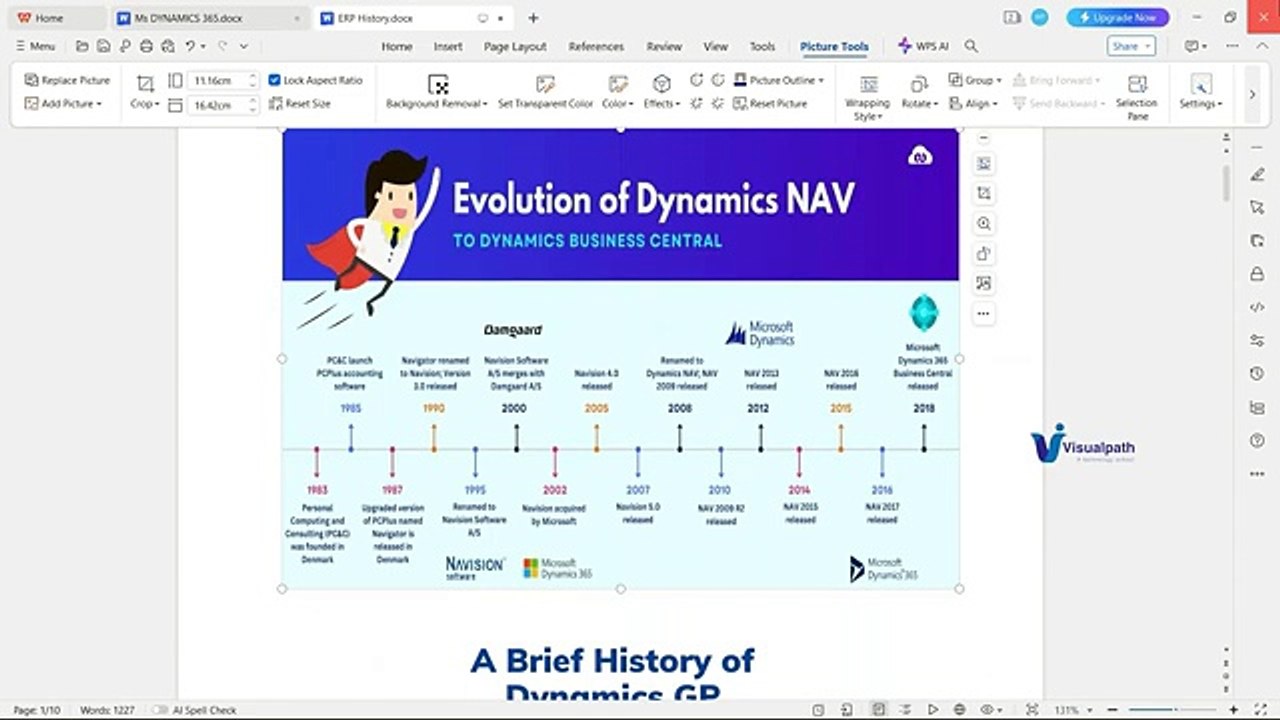Open the picture Effects icon
Viewport: 1280px width, 720px height.
coord(661,84)
